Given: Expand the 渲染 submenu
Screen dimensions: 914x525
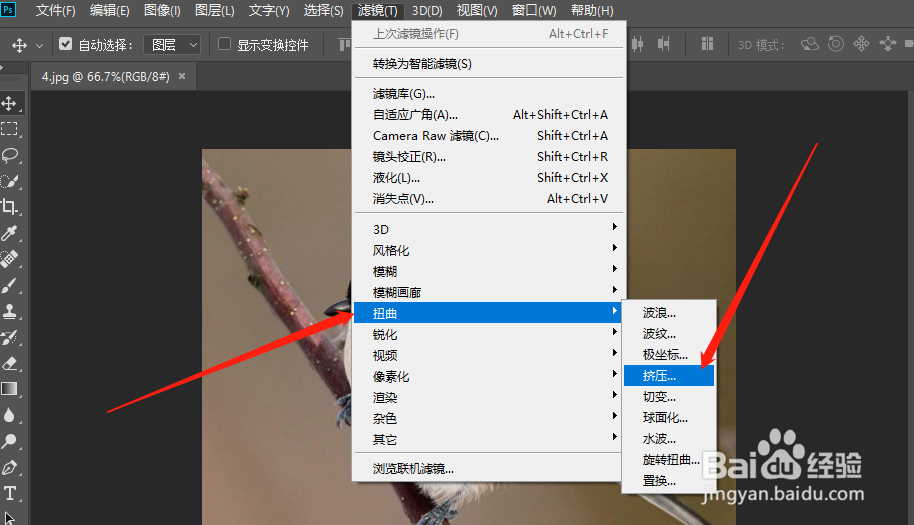Looking at the screenshot, I should click(x=488, y=397).
